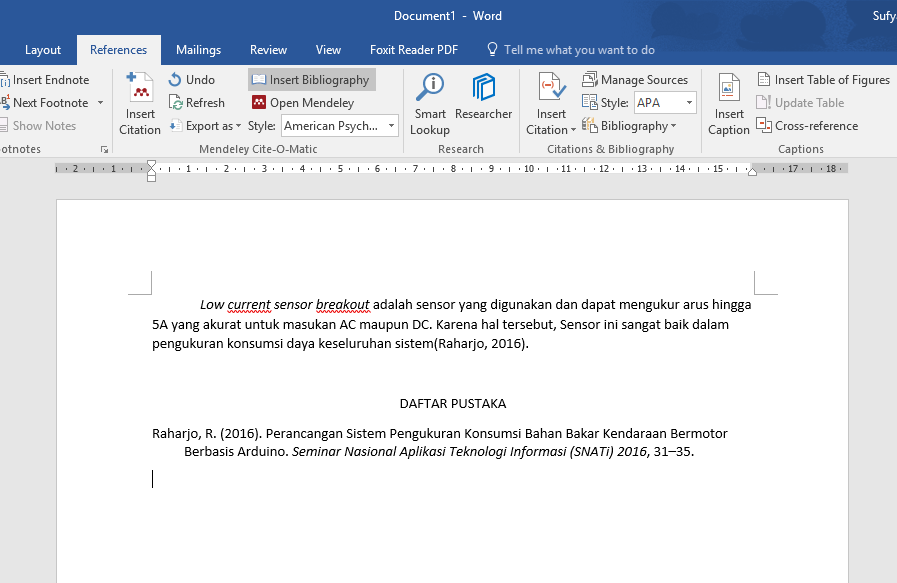Click the right indent marker on ruler
This screenshot has width=897, height=583.
click(x=752, y=171)
